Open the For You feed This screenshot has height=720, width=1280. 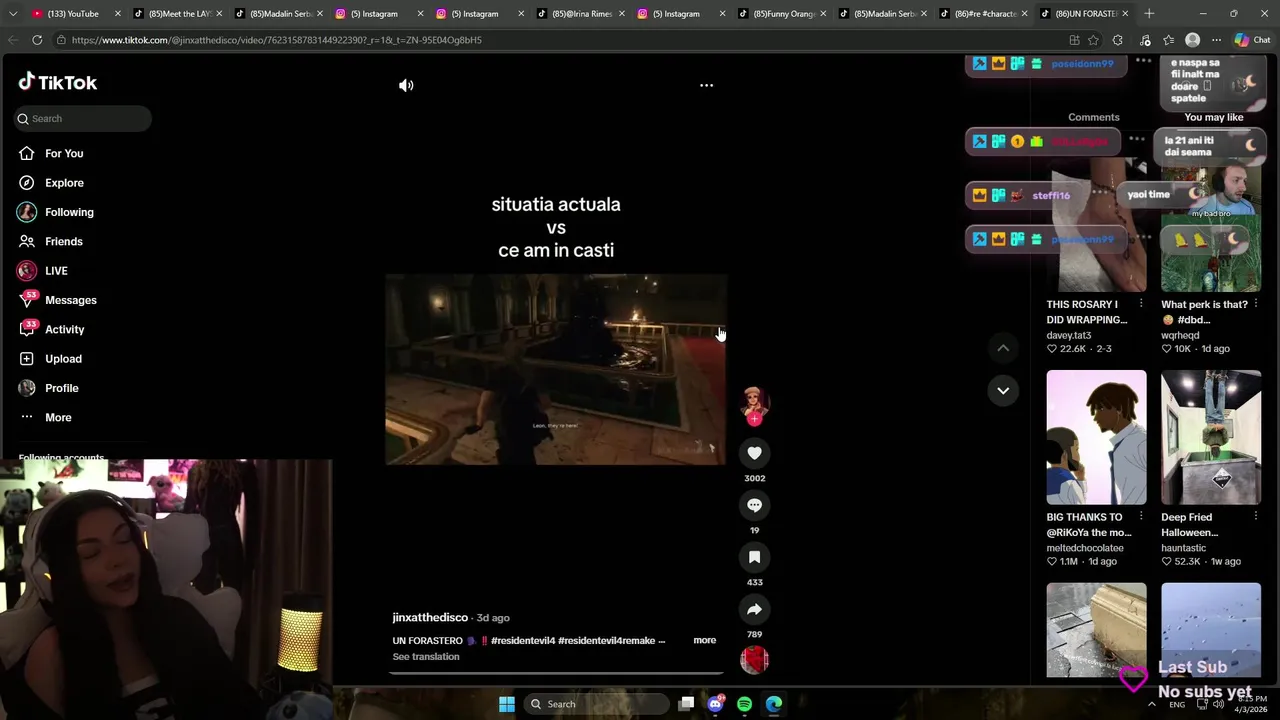[64, 153]
